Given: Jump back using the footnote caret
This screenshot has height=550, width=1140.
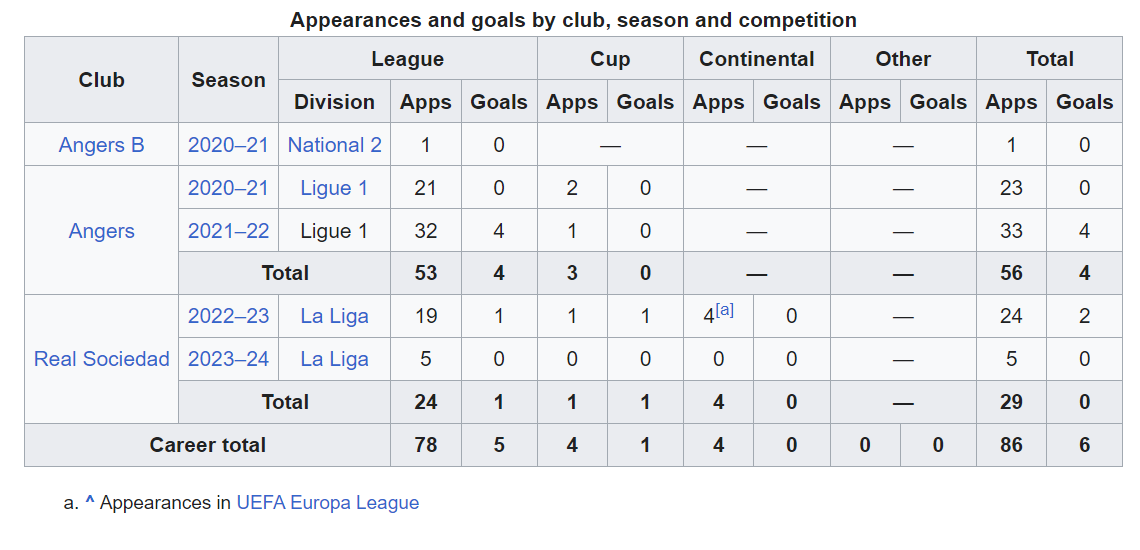Looking at the screenshot, I should point(90,502).
